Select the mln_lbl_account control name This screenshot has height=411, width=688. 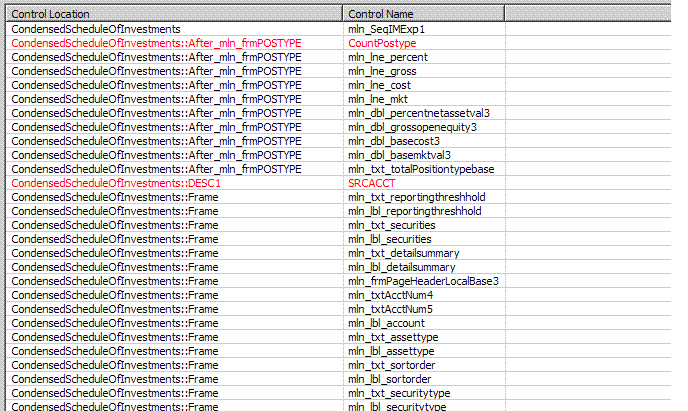pyautogui.click(x=387, y=323)
